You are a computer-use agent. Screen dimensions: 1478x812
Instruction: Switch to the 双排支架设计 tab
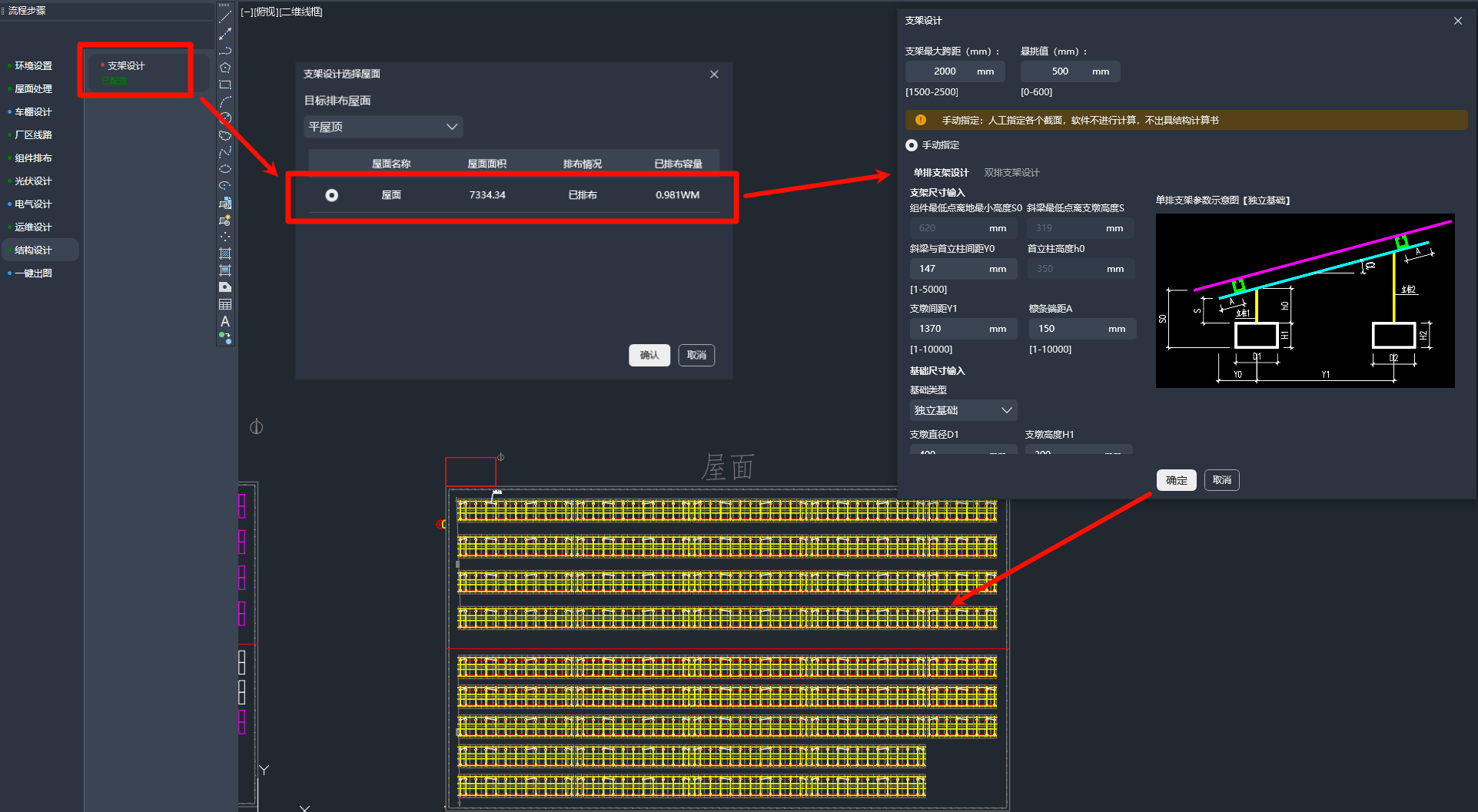[1011, 173]
